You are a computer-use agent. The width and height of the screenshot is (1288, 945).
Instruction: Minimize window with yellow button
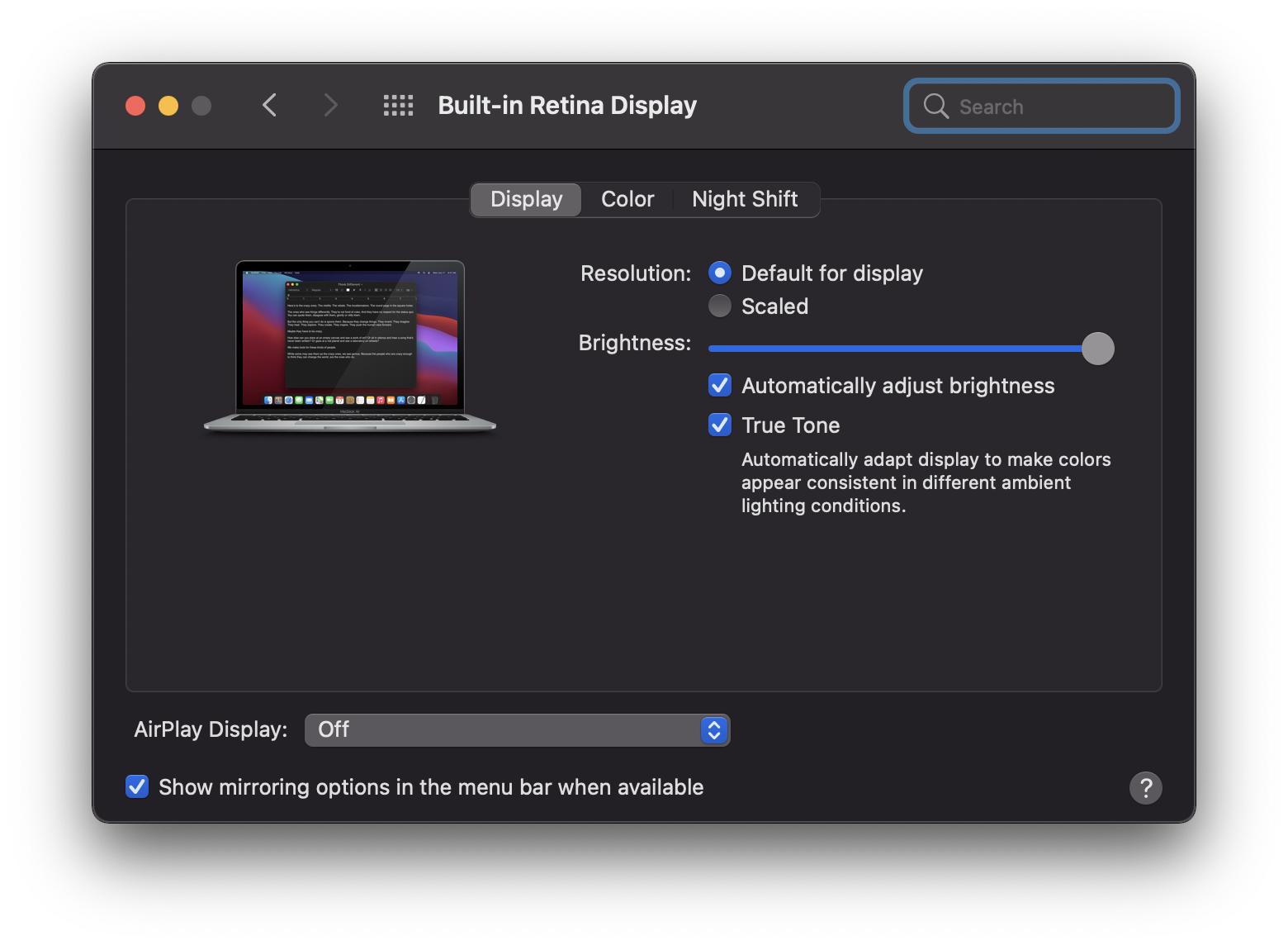pos(168,106)
